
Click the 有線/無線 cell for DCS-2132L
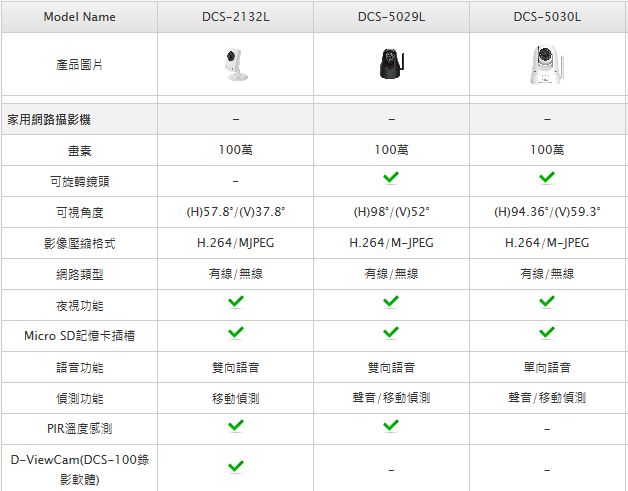point(236,274)
